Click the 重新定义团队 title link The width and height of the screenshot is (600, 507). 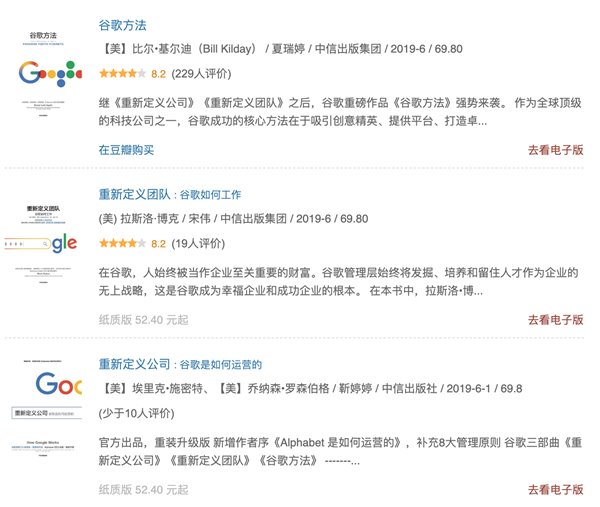(x=134, y=194)
